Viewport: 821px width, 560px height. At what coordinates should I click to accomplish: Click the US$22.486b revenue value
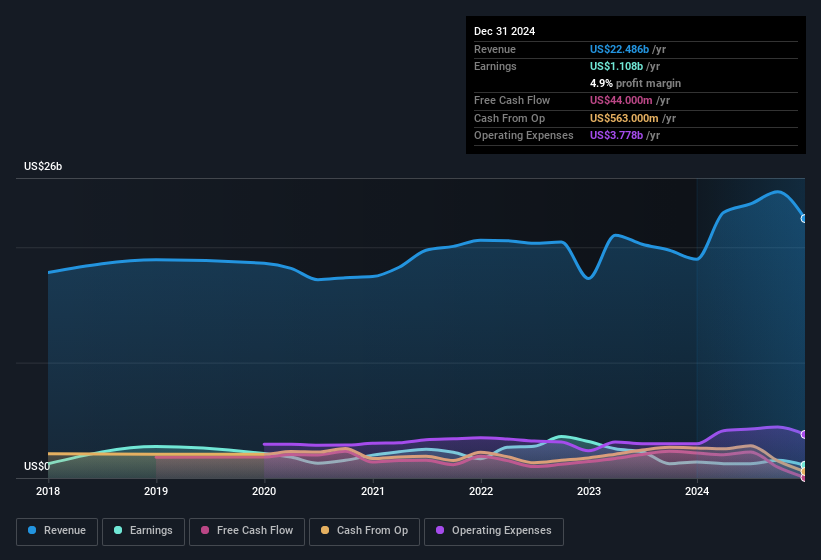(x=619, y=49)
